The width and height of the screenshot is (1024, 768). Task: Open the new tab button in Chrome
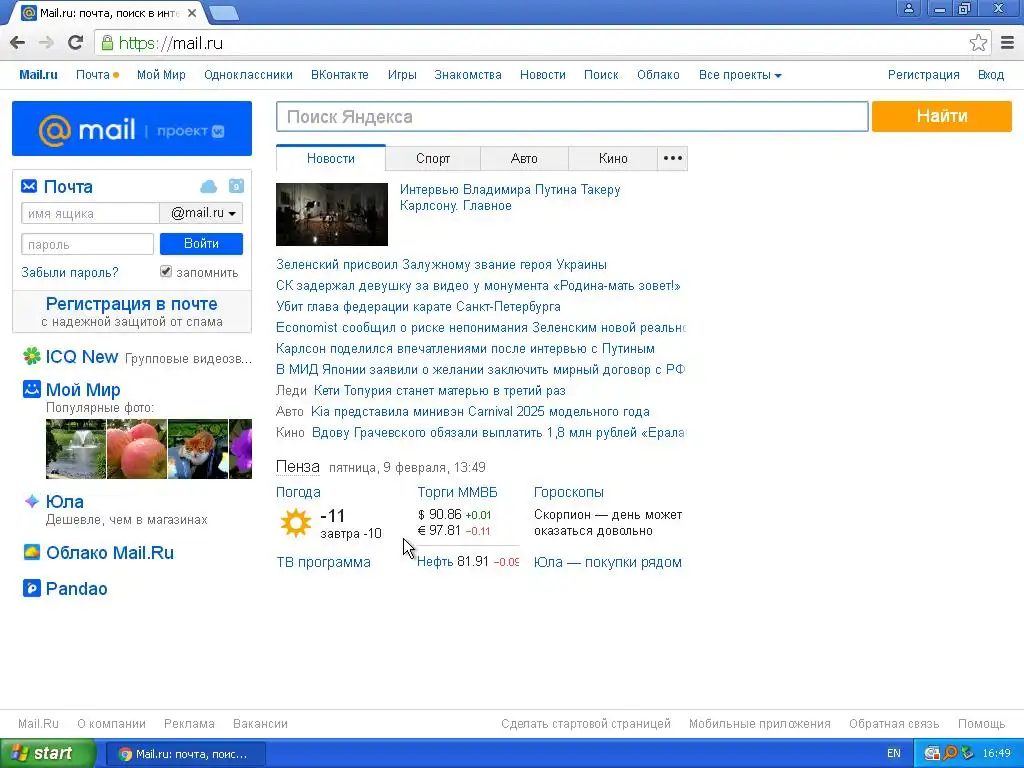(x=224, y=13)
